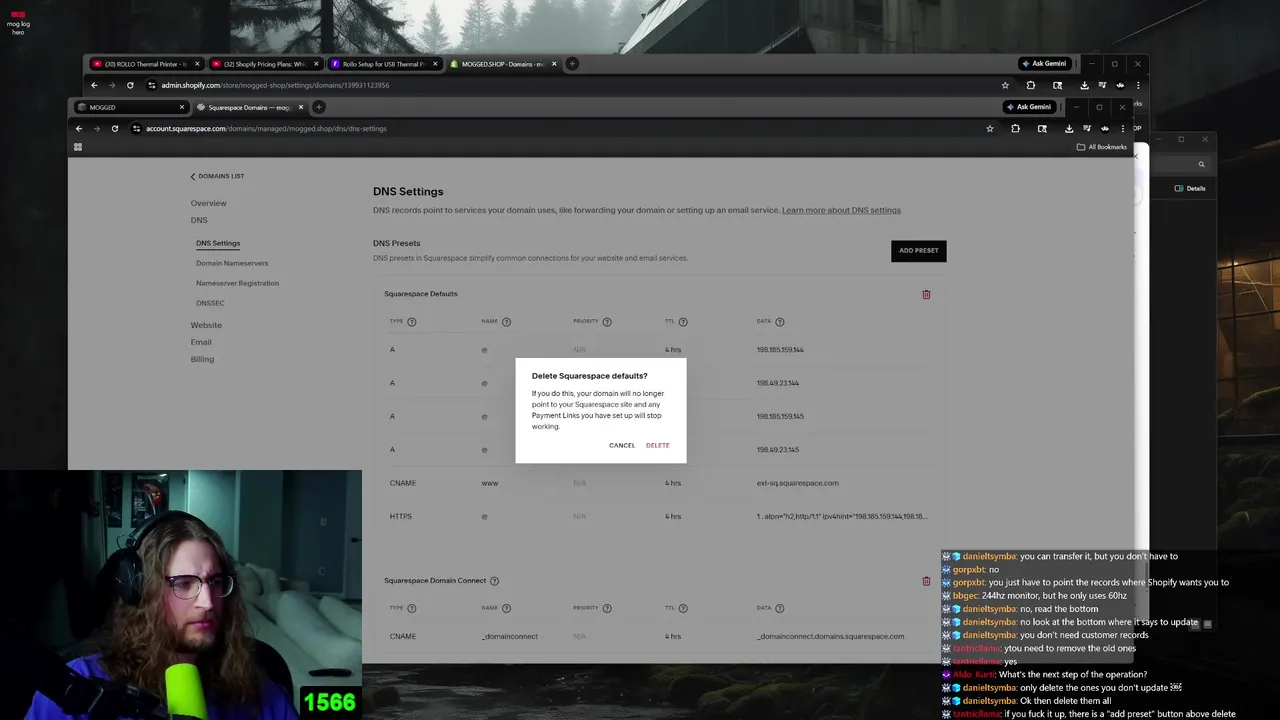Image resolution: width=1280 pixels, height=720 pixels.
Task: Show DATA column help in Squarespace Defaults
Action: (x=780, y=322)
